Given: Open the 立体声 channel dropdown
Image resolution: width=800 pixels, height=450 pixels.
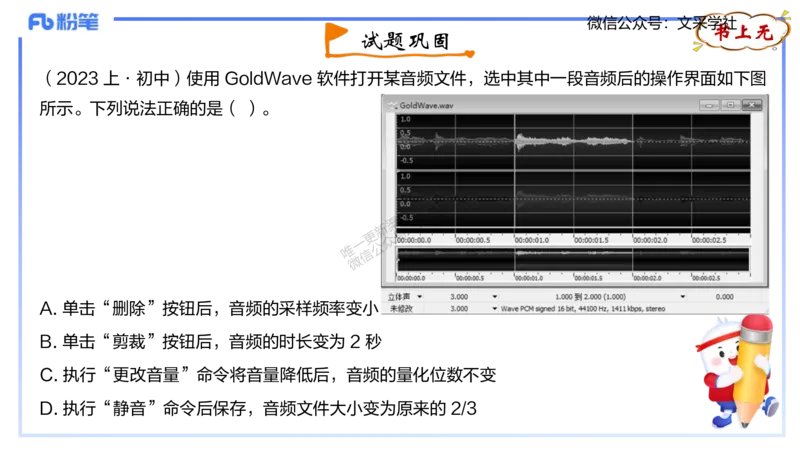Looking at the screenshot, I should (x=419, y=297).
